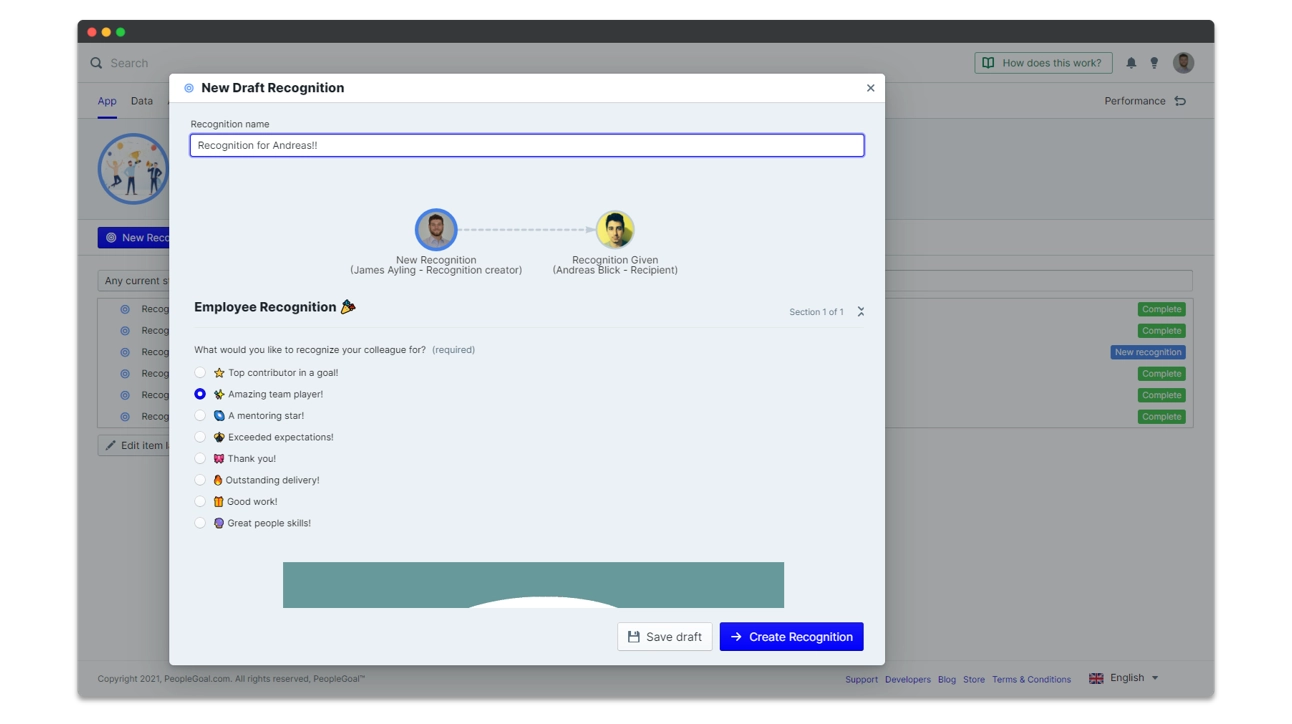The image size is (1292, 724).
Task: Click the Performance back arrow icon
Action: [1180, 101]
